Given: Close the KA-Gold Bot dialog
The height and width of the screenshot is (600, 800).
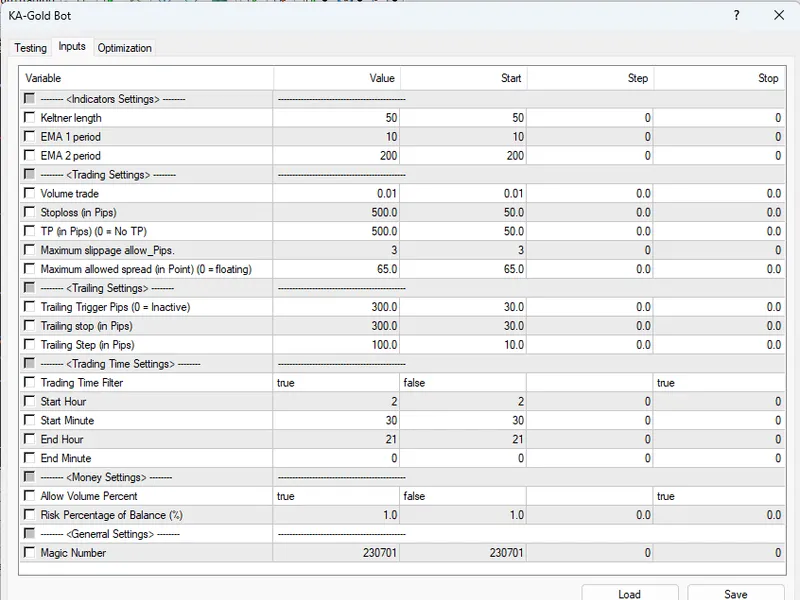Looking at the screenshot, I should point(779,15).
